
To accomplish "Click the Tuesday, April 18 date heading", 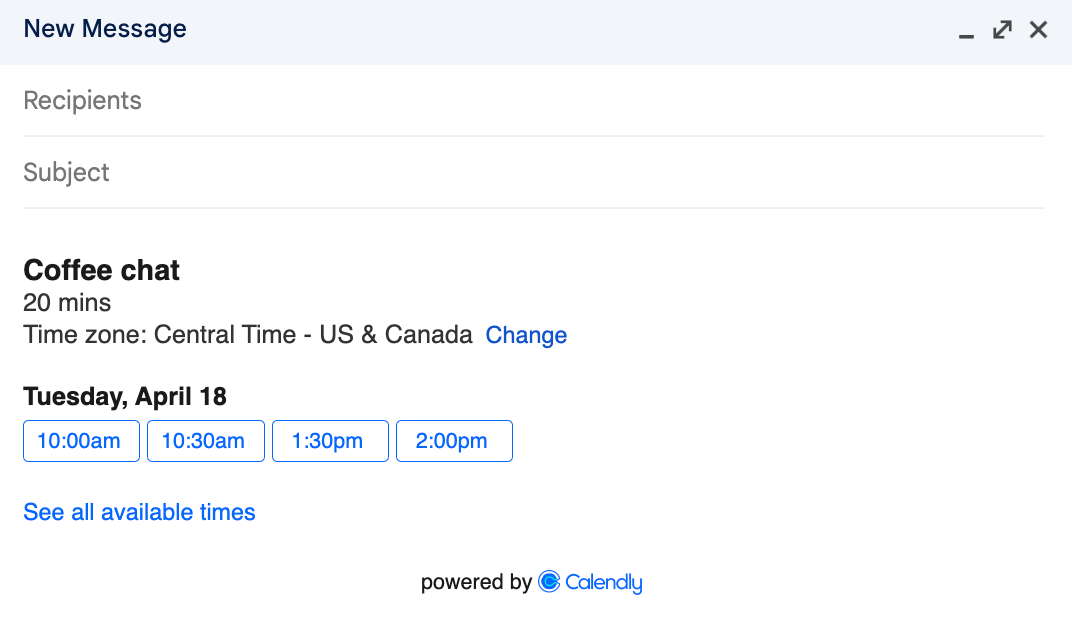I will coord(125,397).
